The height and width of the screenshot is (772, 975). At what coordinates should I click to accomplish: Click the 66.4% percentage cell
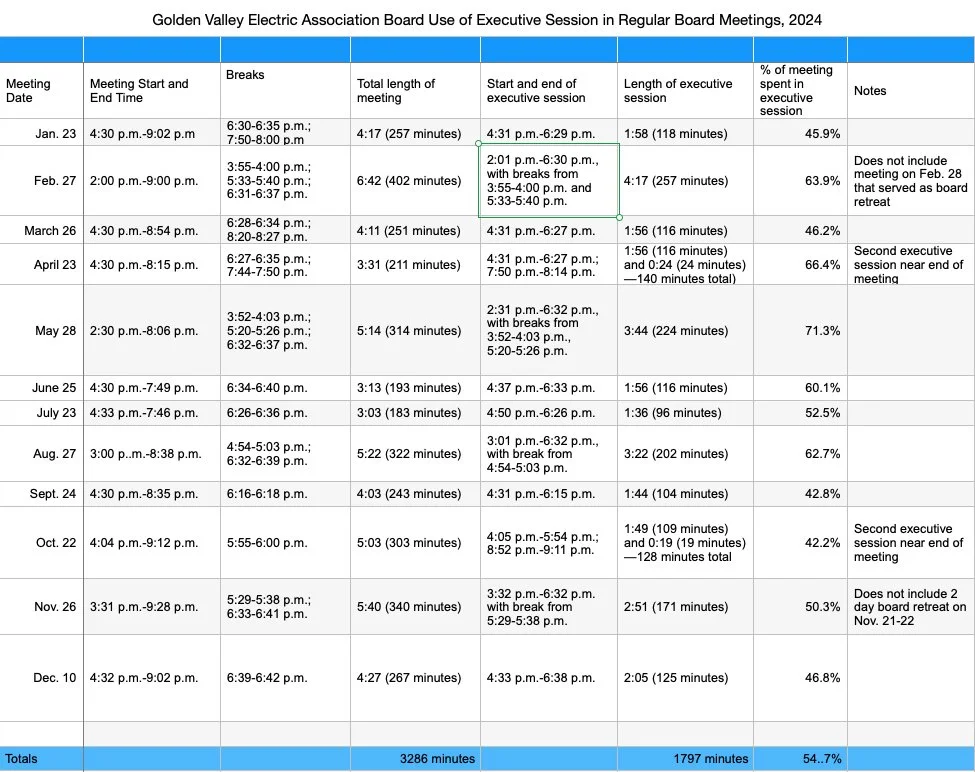click(800, 265)
